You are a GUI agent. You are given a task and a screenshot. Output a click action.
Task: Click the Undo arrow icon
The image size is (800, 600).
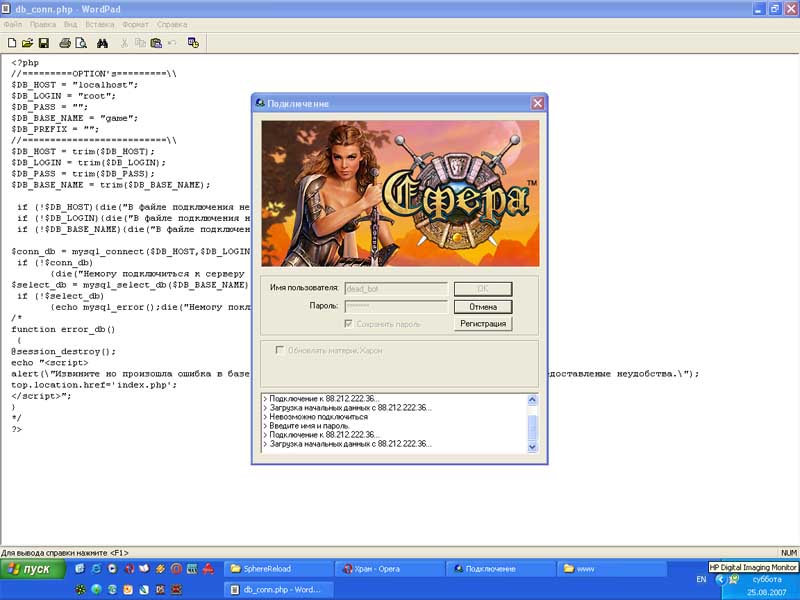tap(172, 43)
